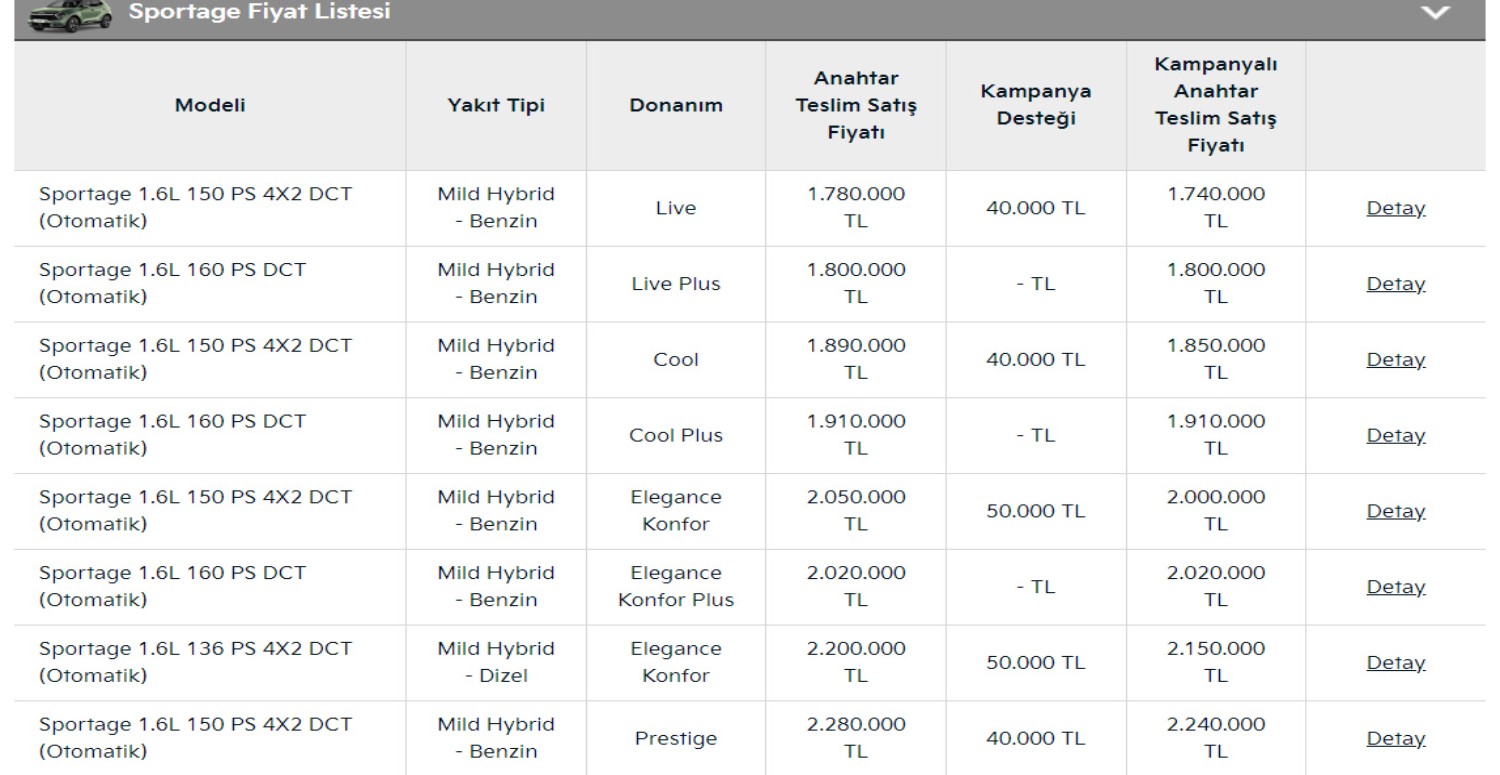This screenshot has height=775, width=1500.
Task: Click the Sportage car thumbnail icon
Action: click(x=69, y=15)
